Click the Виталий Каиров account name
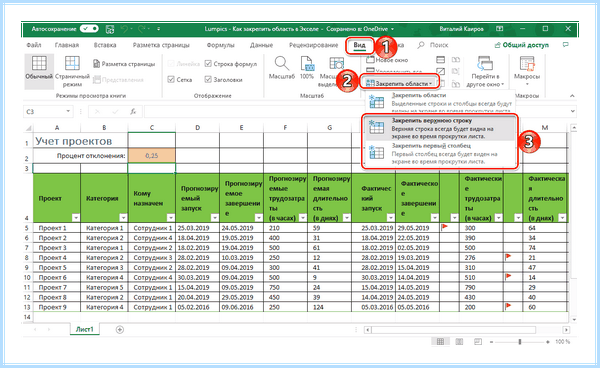Image resolution: width=600 pixels, height=368 pixels. (x=461, y=29)
